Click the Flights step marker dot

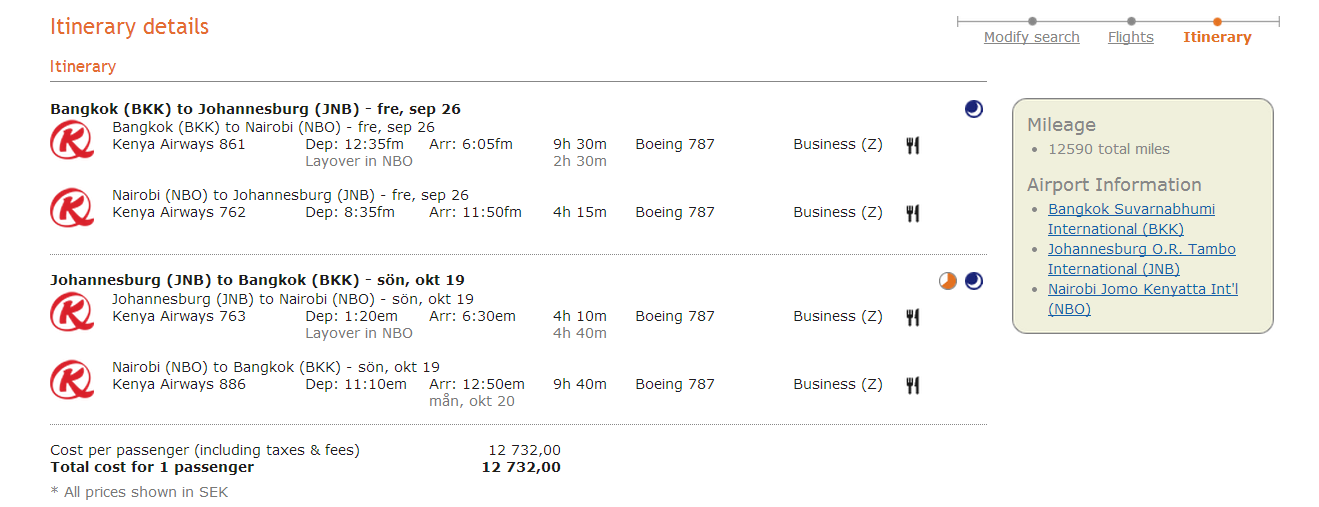click(x=1131, y=21)
